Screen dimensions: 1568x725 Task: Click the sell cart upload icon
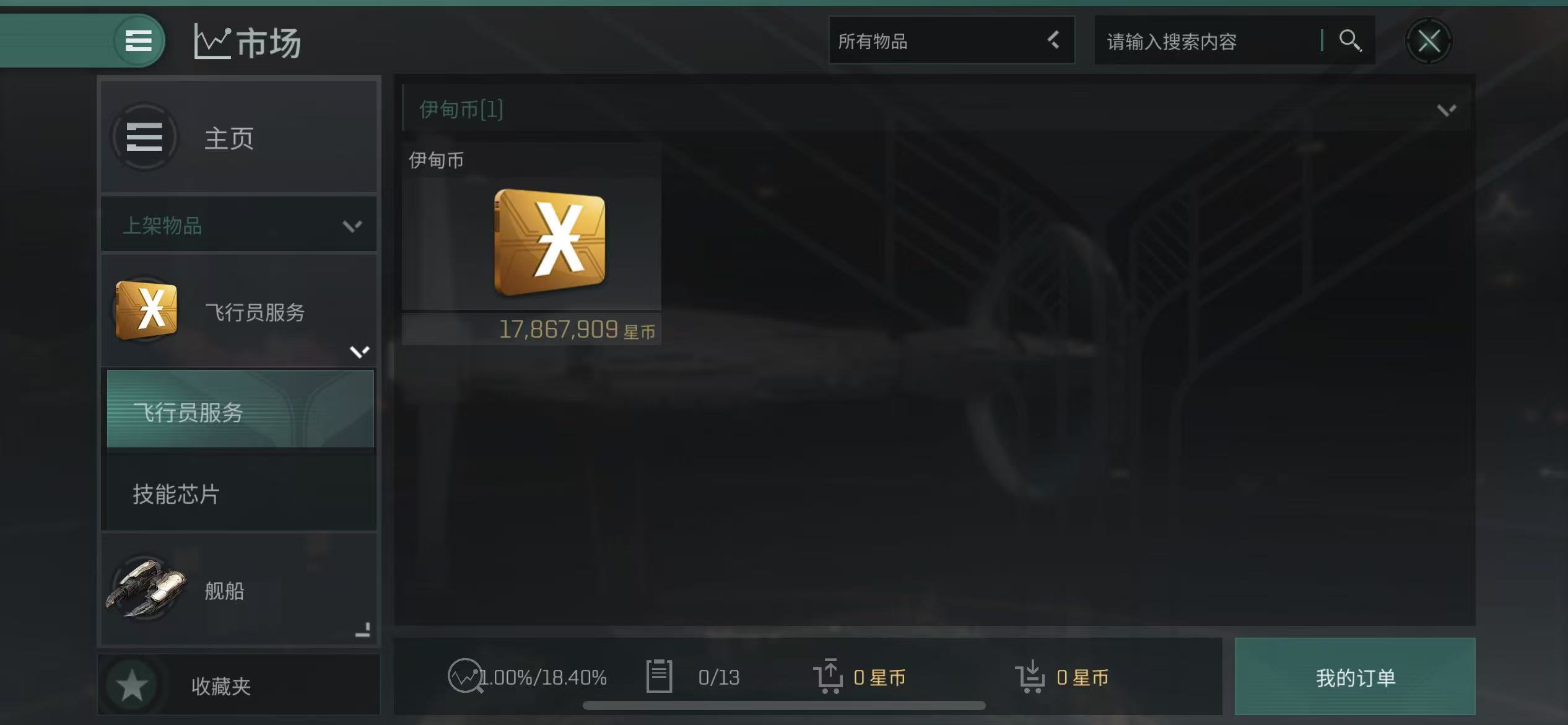click(x=828, y=676)
